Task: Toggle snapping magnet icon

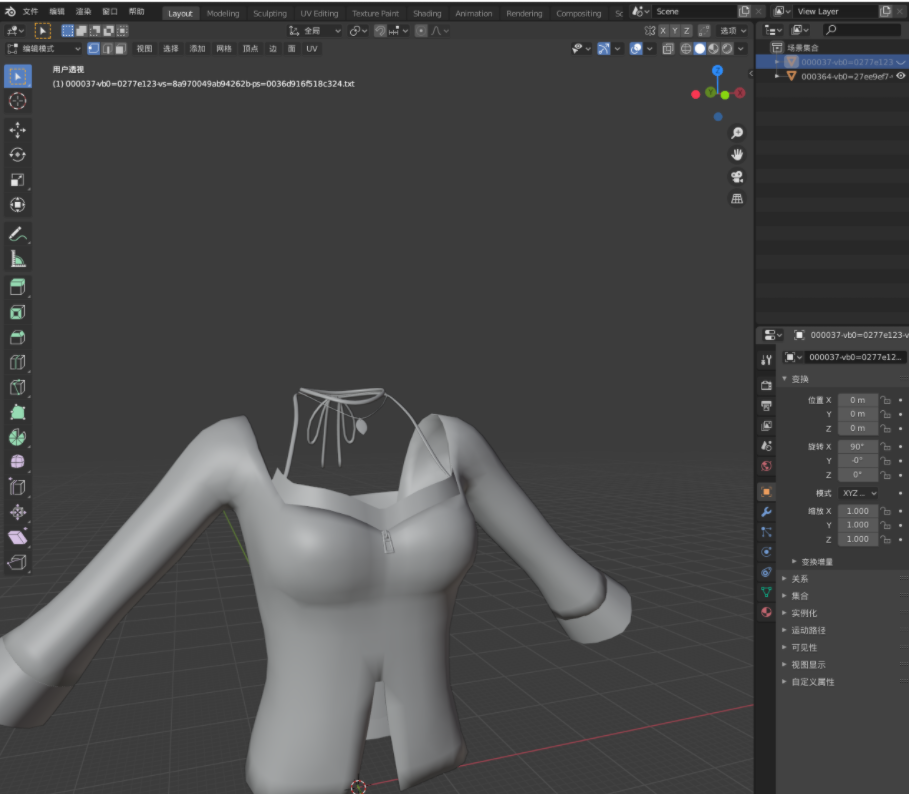Action: tap(380, 31)
